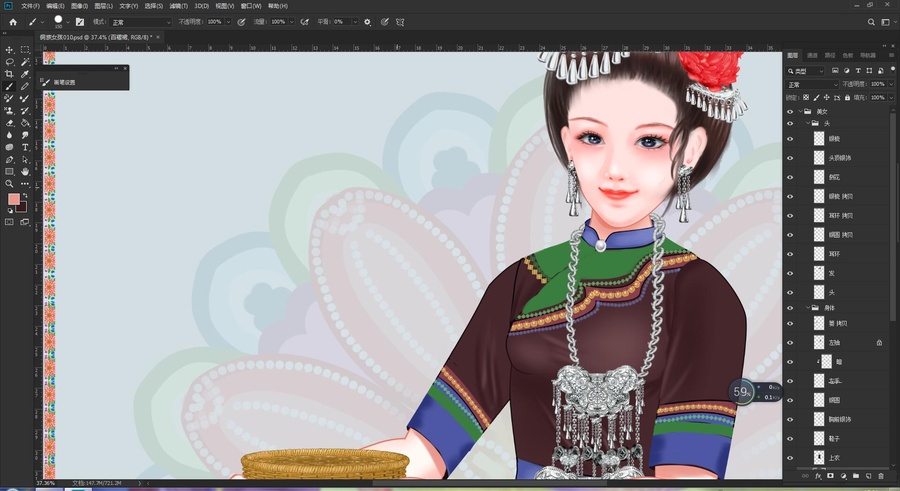Select the Pencil tool beside Brush

point(25,86)
